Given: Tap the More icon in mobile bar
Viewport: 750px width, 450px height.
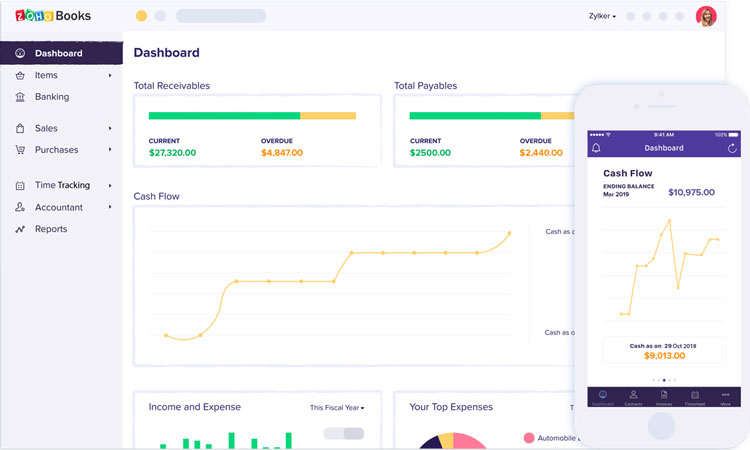Looking at the screenshot, I should pyautogui.click(x=725, y=397).
